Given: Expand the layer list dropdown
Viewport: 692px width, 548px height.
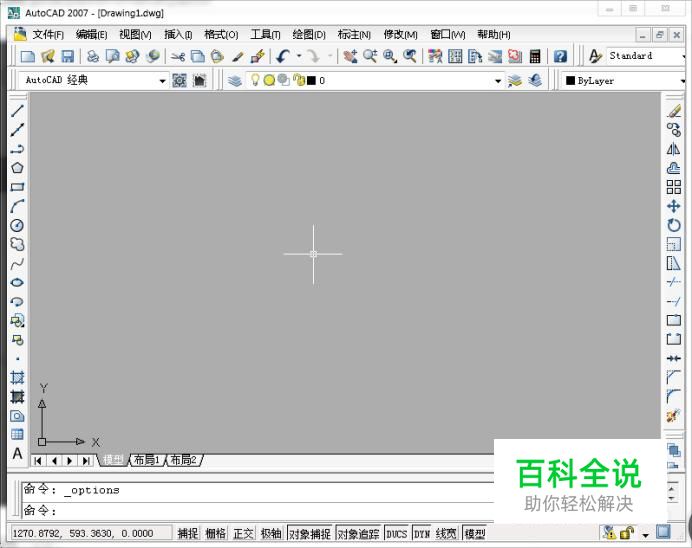Looking at the screenshot, I should 498,81.
